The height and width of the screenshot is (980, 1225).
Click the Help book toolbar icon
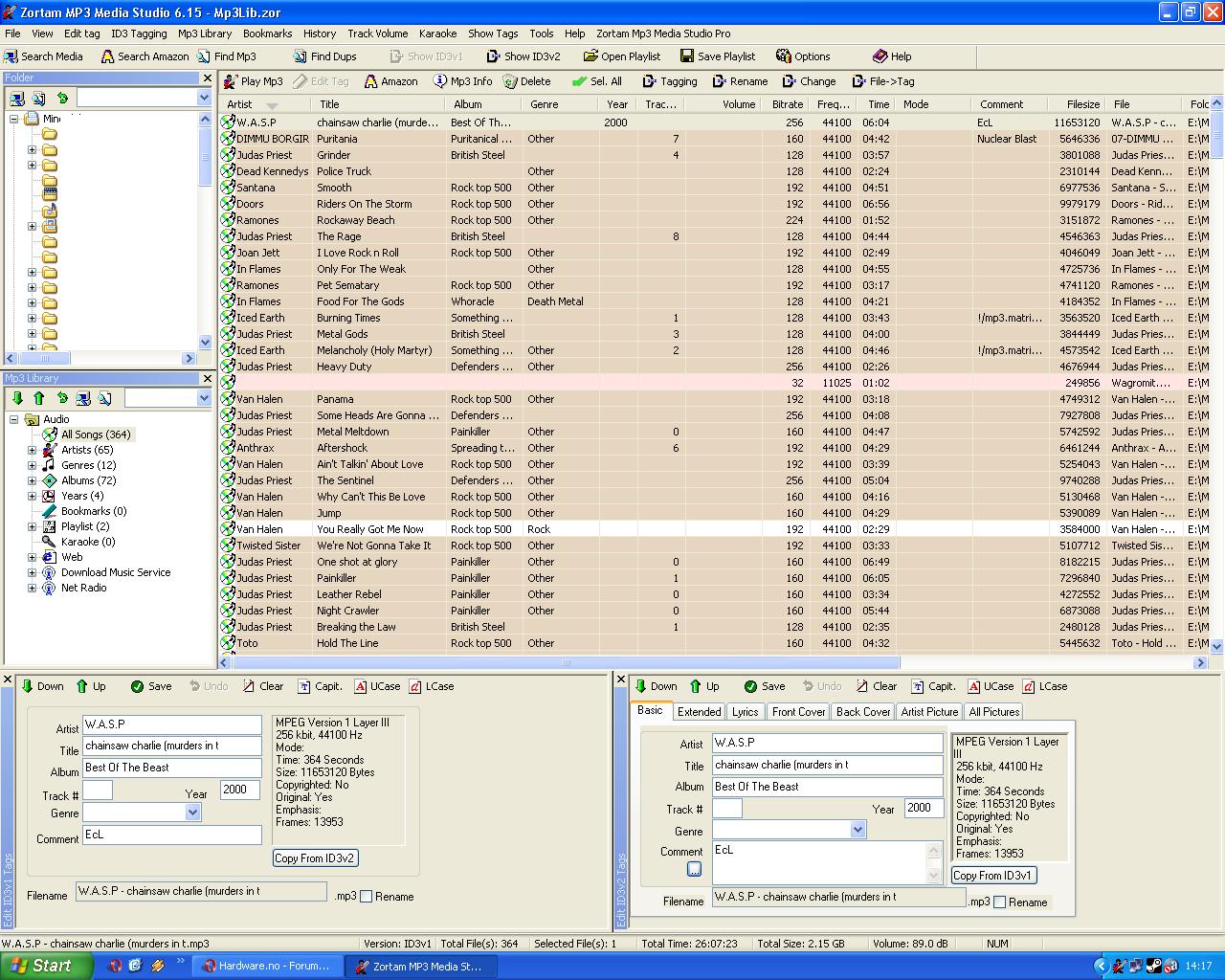pyautogui.click(x=892, y=56)
